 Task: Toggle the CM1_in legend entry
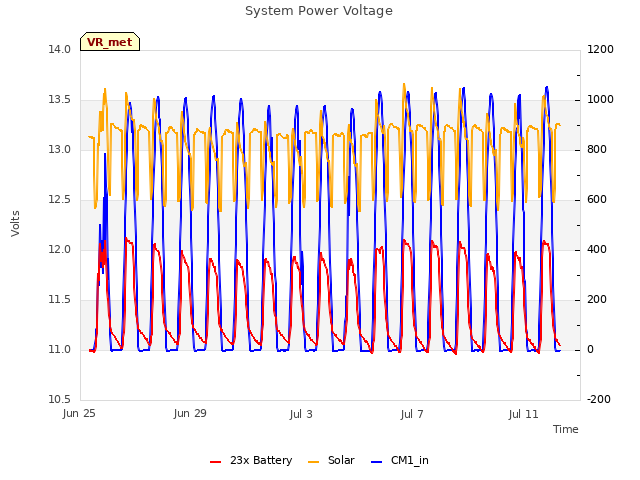pos(400,460)
